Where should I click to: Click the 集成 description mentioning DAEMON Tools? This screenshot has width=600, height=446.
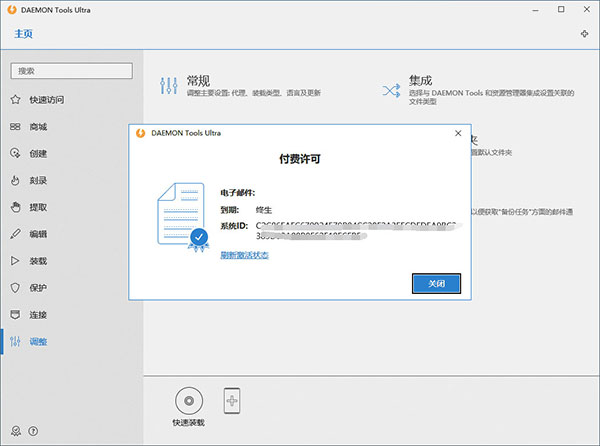[491, 97]
